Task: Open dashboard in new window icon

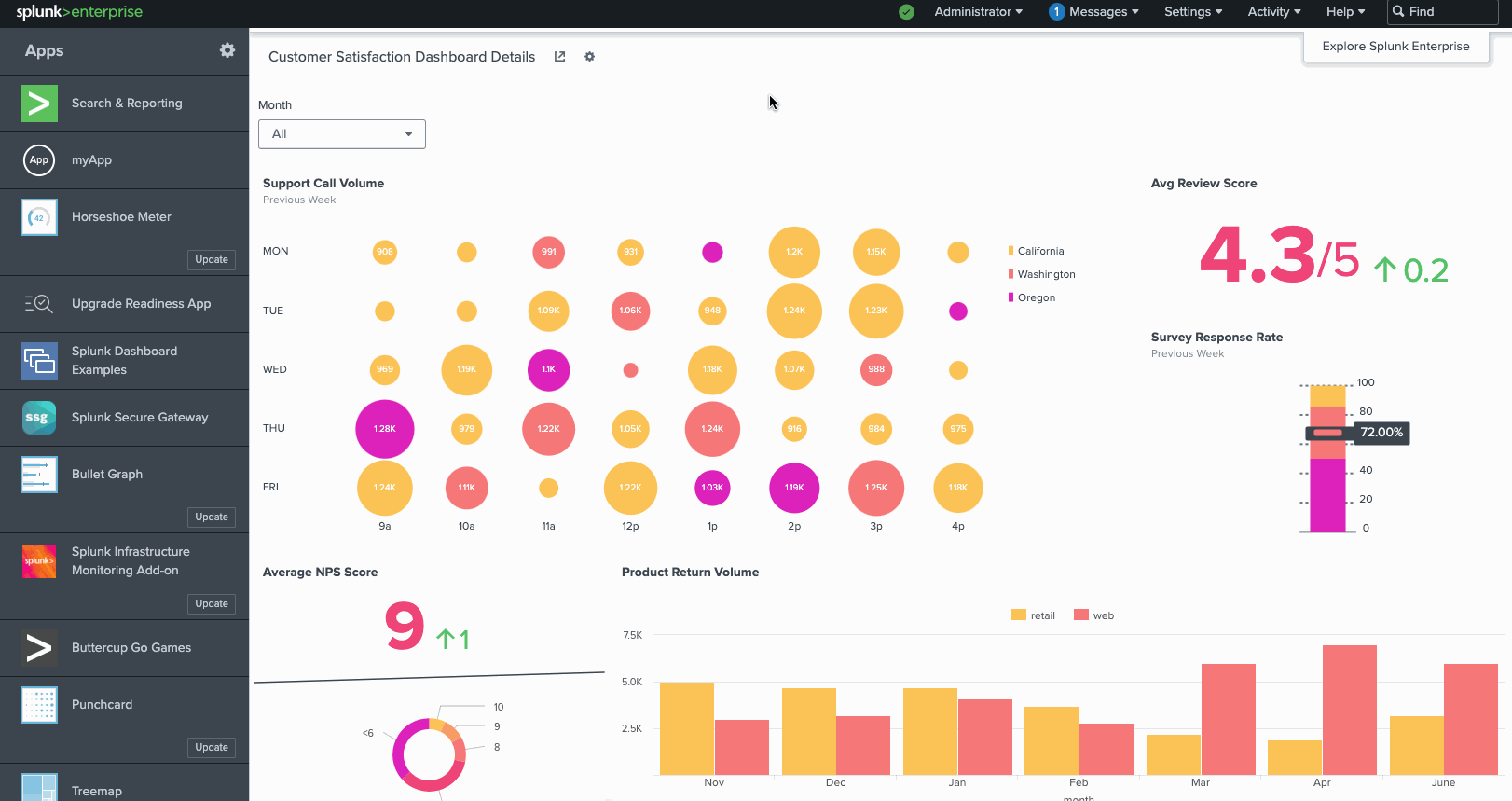Action: pyautogui.click(x=559, y=57)
